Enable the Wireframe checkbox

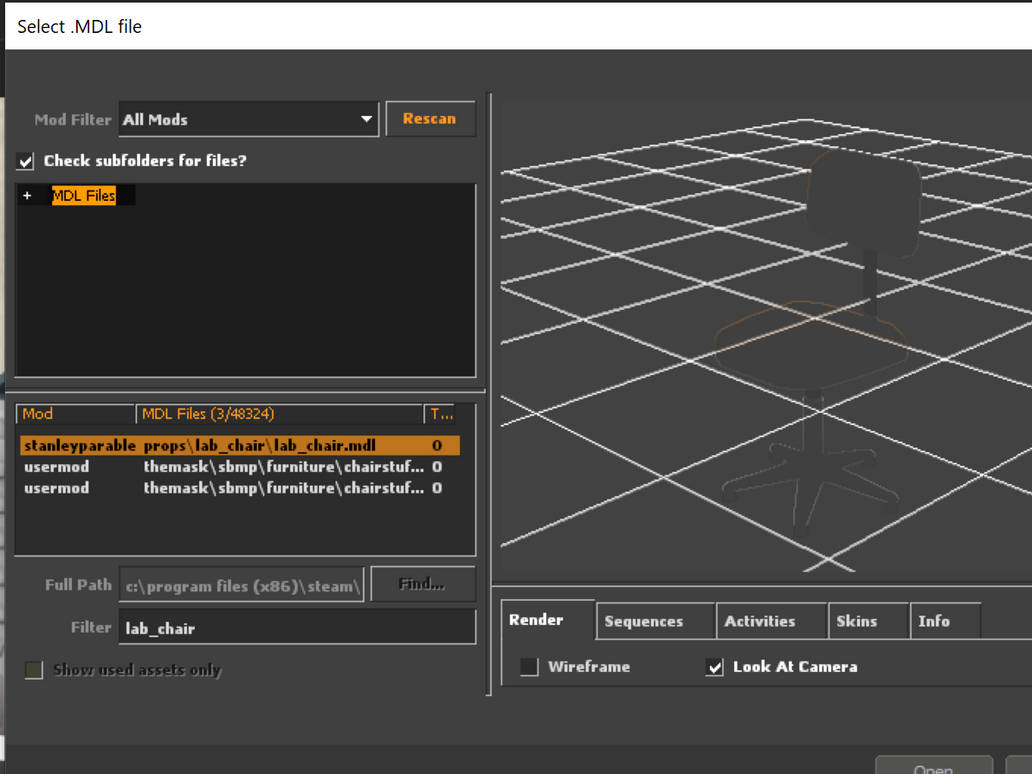point(529,667)
